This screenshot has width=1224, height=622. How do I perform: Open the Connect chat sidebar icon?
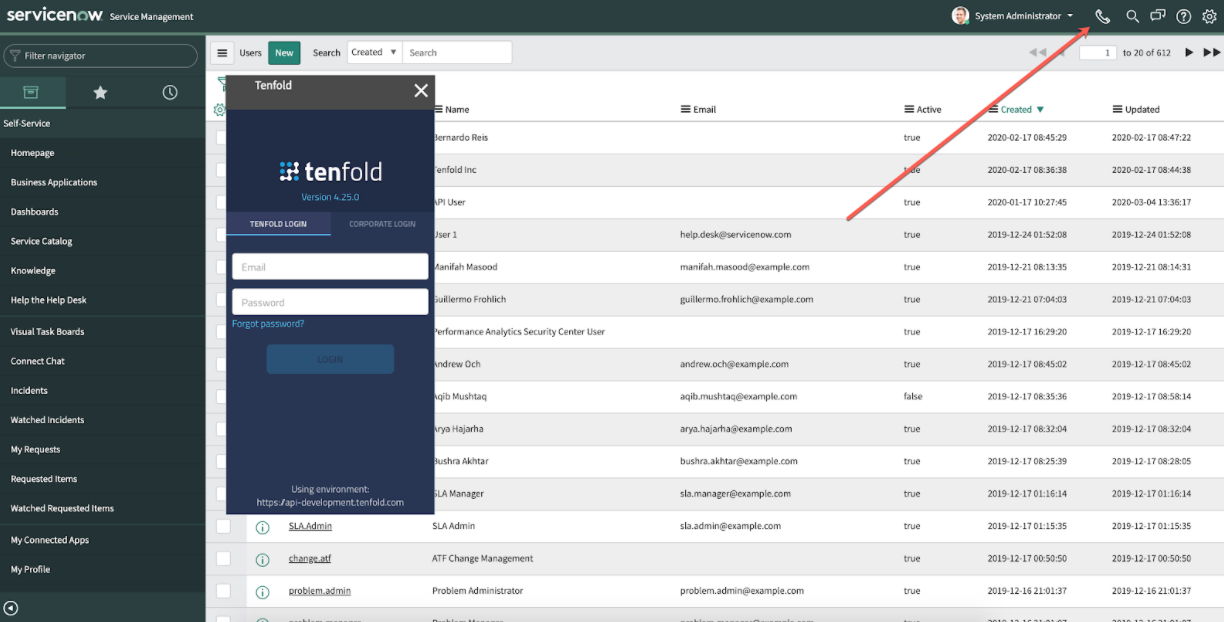click(1158, 16)
